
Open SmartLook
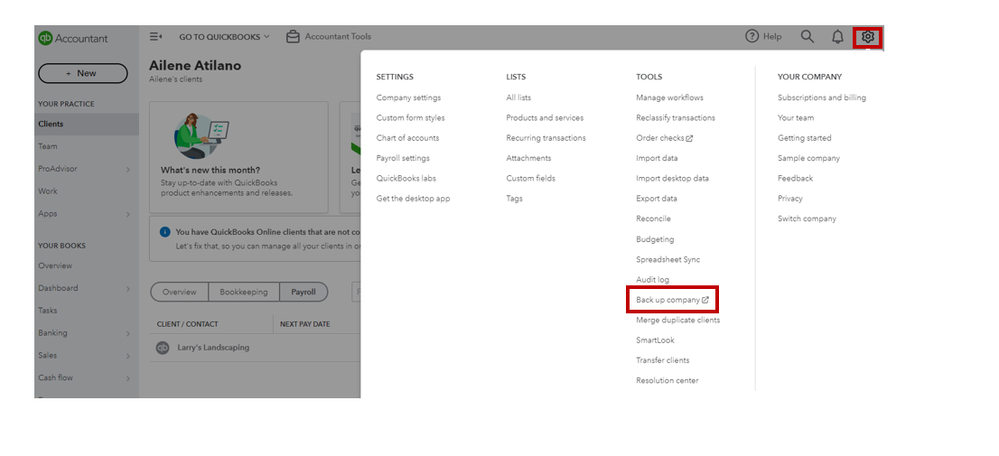655,341
